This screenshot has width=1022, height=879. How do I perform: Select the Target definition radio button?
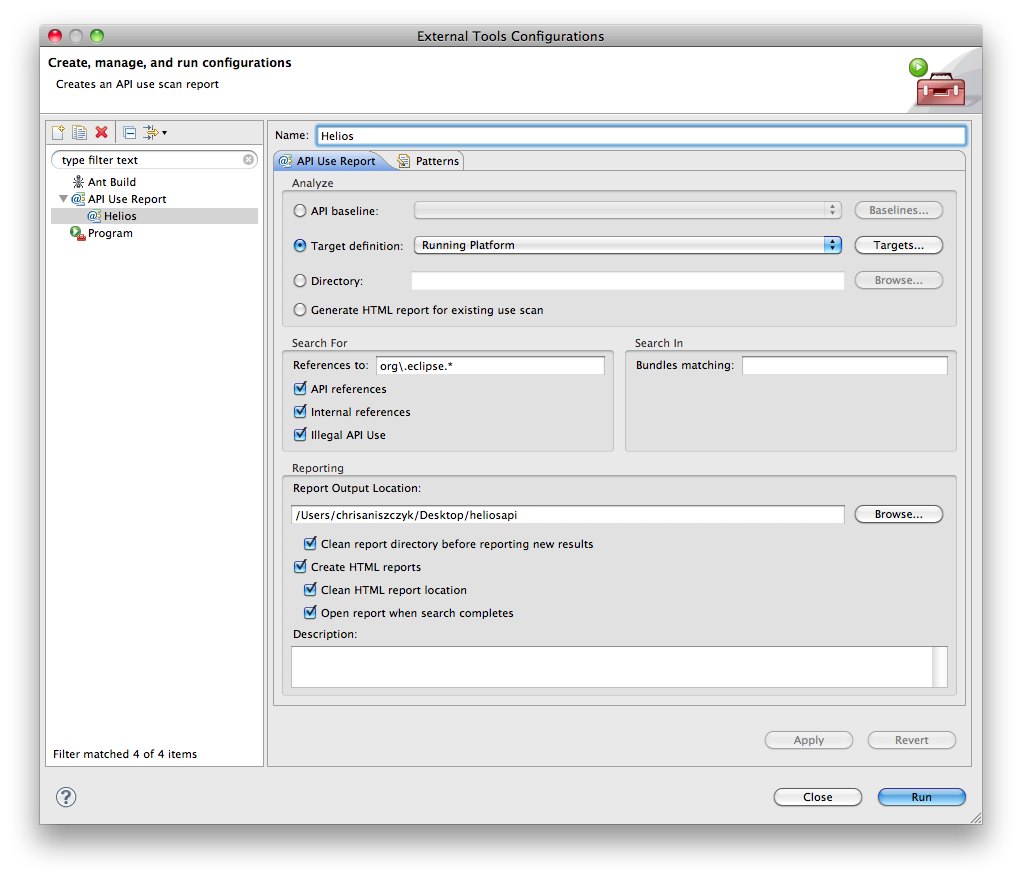tap(300, 246)
